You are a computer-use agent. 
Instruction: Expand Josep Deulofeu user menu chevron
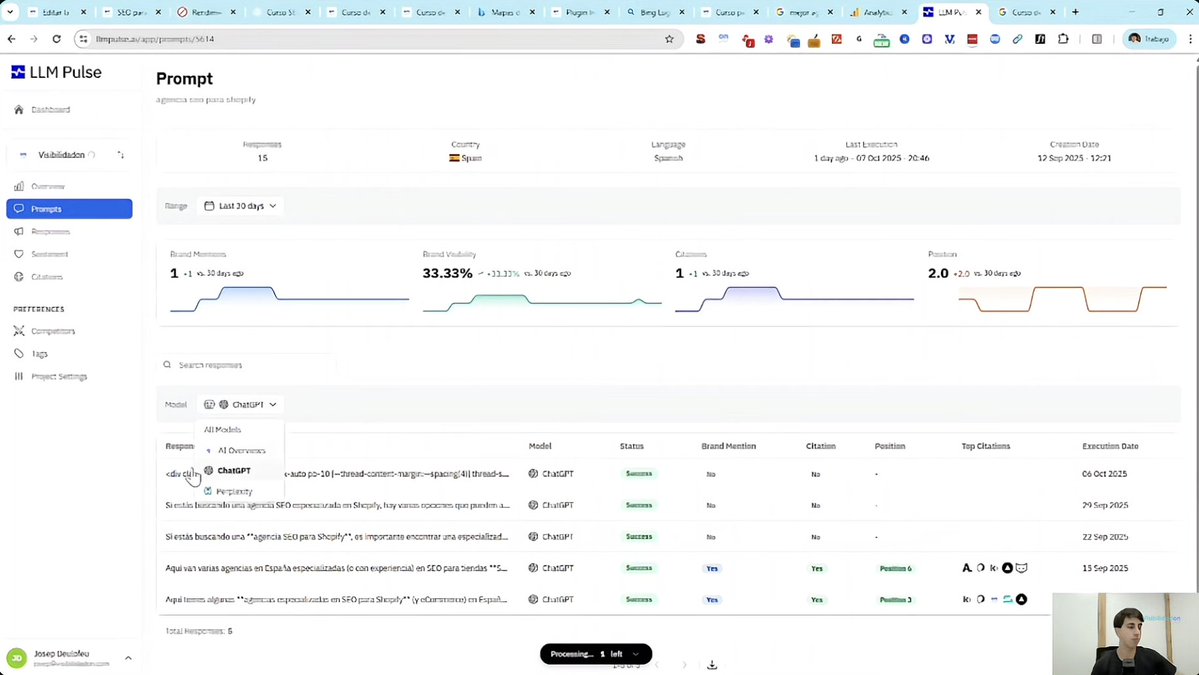pos(128,658)
